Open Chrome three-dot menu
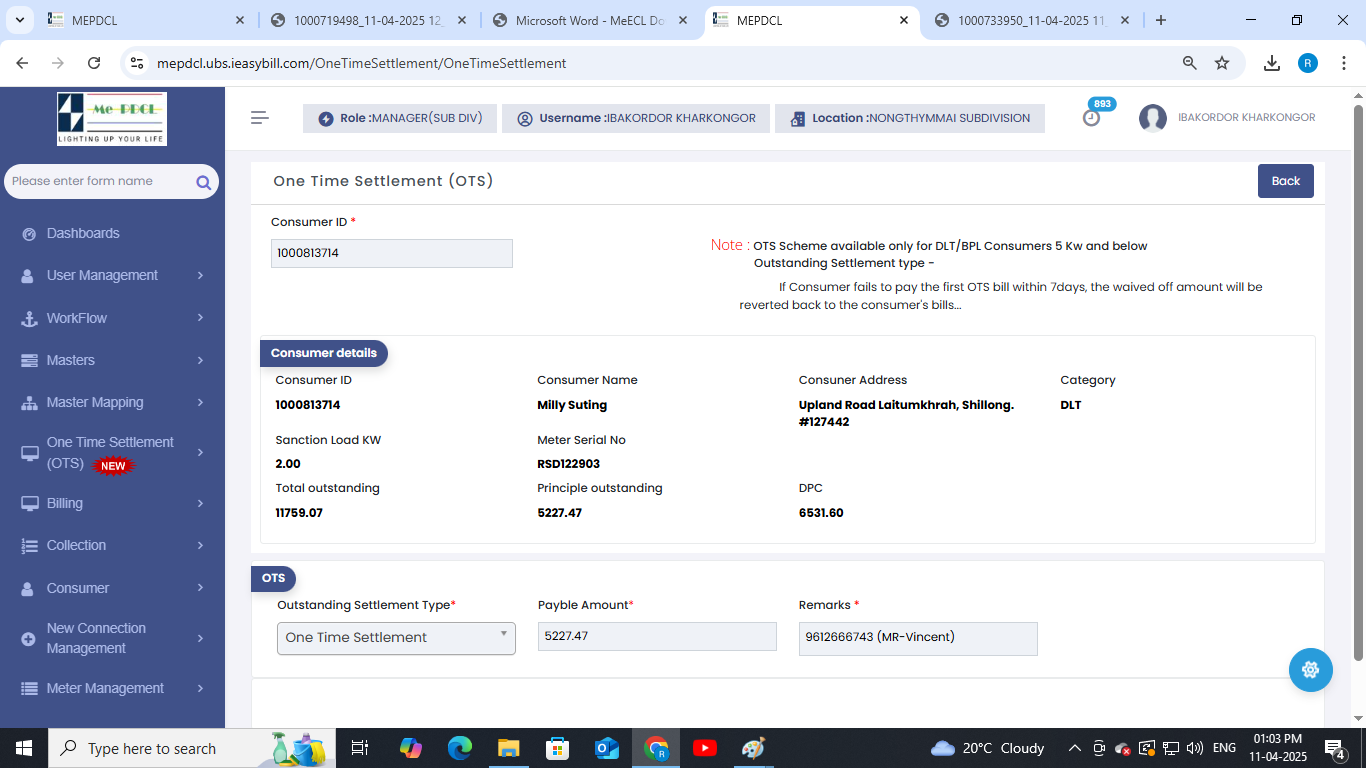1366x768 pixels. 1343,63
